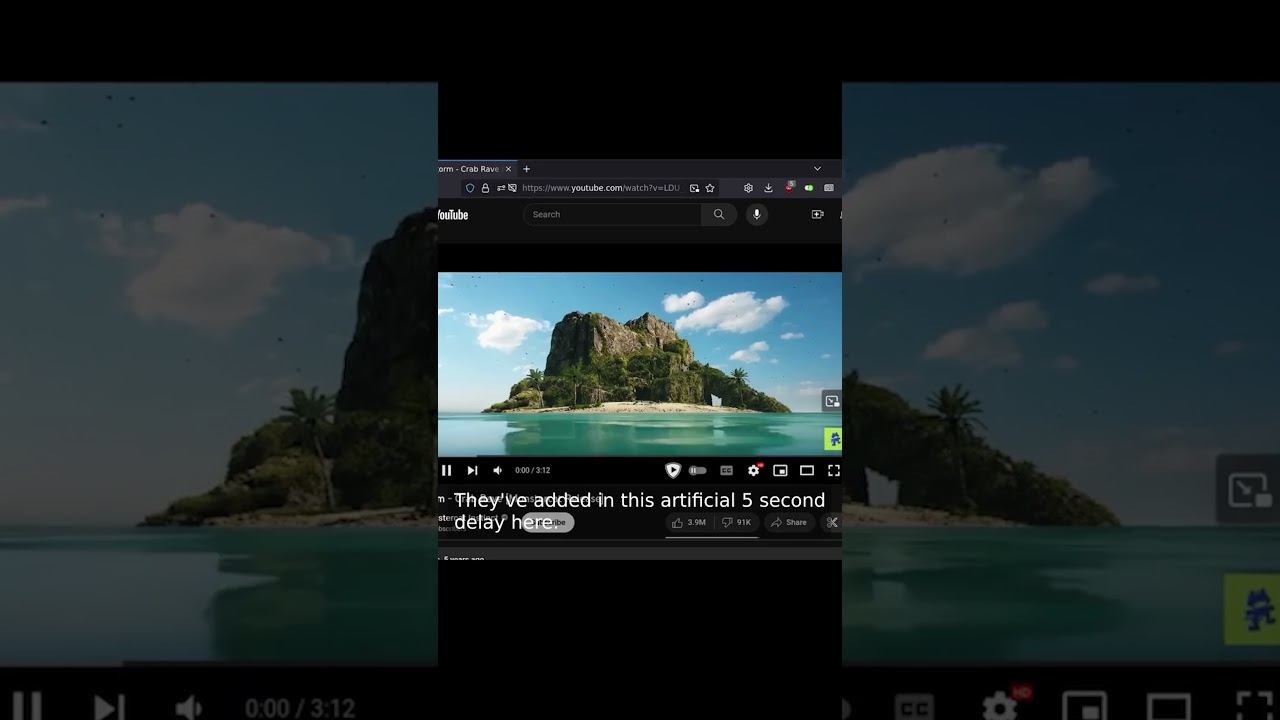Image resolution: width=1280 pixels, height=720 pixels.
Task: Click the youtube.com URL address bar
Action: 600,188
